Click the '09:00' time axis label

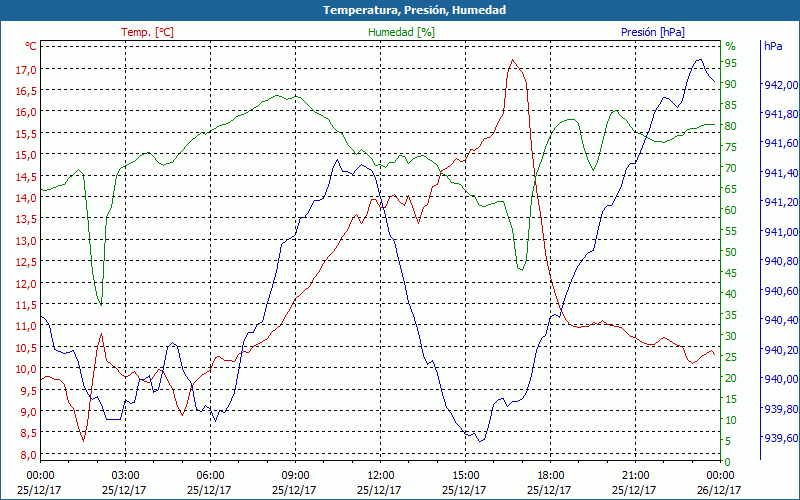tap(295, 476)
